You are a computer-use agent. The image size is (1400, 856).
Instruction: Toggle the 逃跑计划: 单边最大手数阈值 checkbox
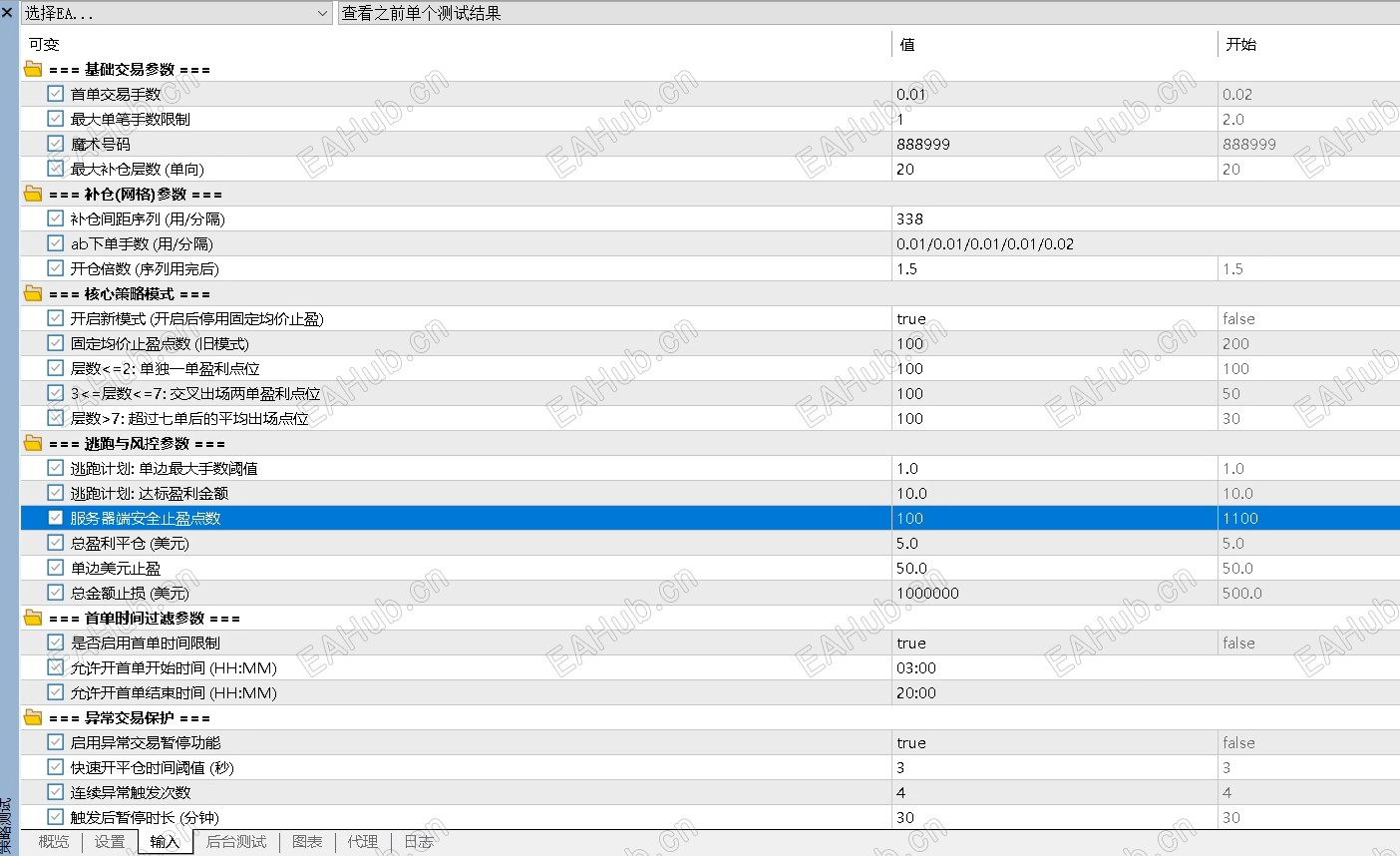[56, 468]
